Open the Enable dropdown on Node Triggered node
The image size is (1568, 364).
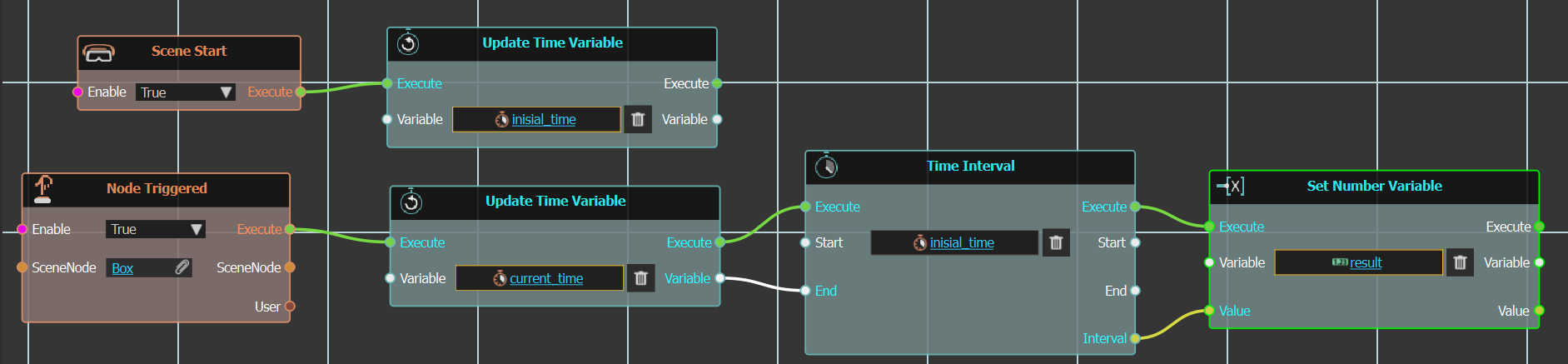click(156, 229)
